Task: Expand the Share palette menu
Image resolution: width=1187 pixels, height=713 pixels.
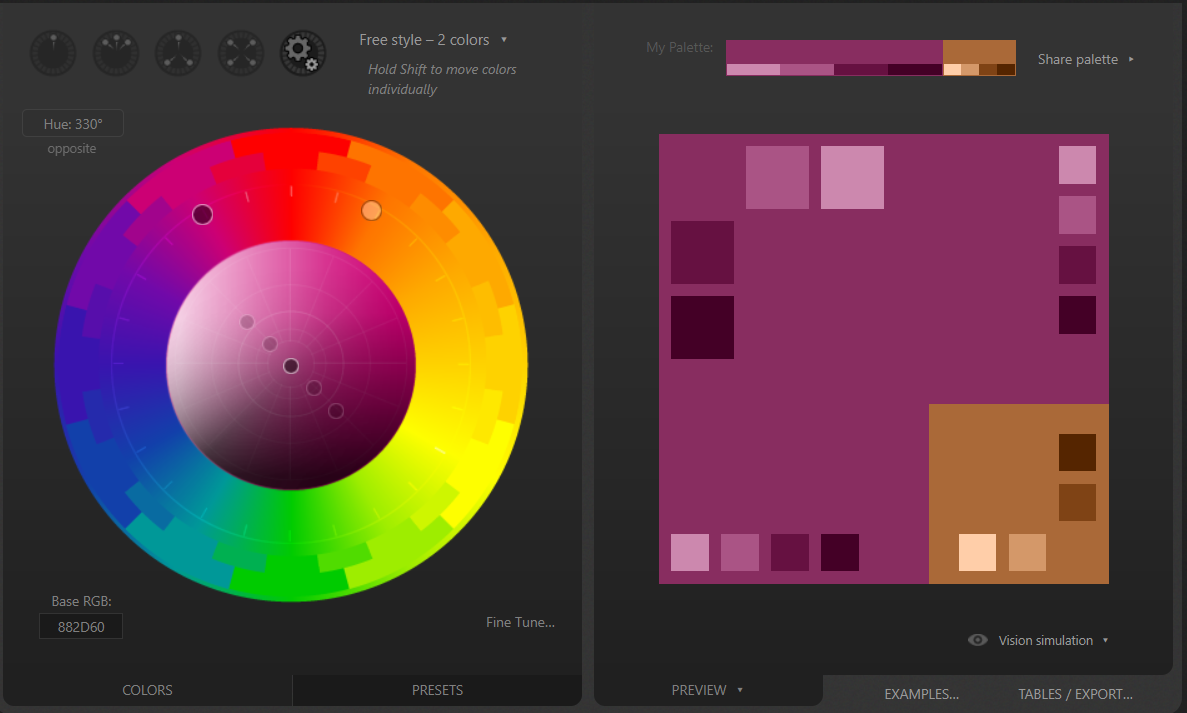Action: click(1085, 59)
